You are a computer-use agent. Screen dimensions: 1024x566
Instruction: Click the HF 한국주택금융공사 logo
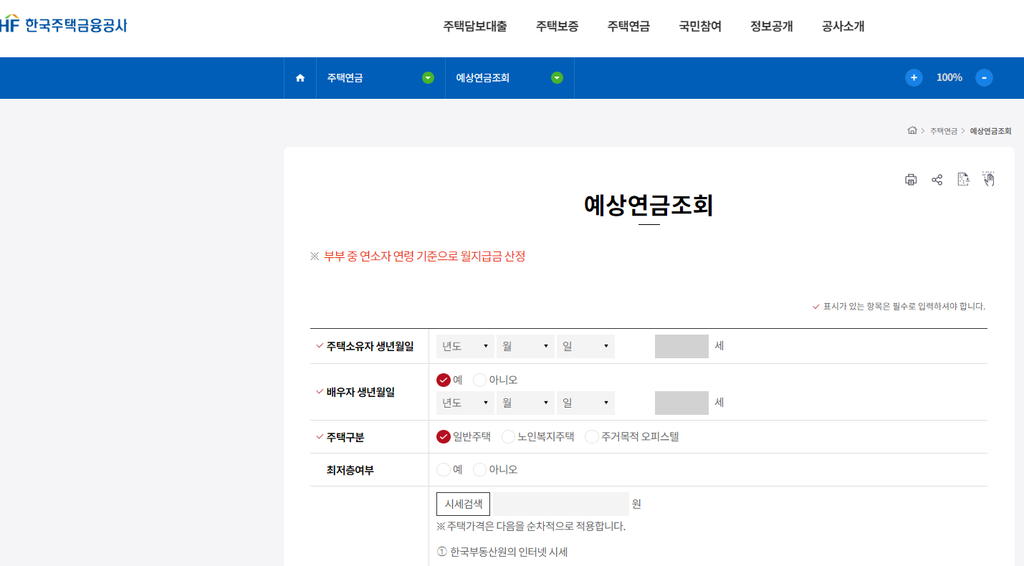63,25
